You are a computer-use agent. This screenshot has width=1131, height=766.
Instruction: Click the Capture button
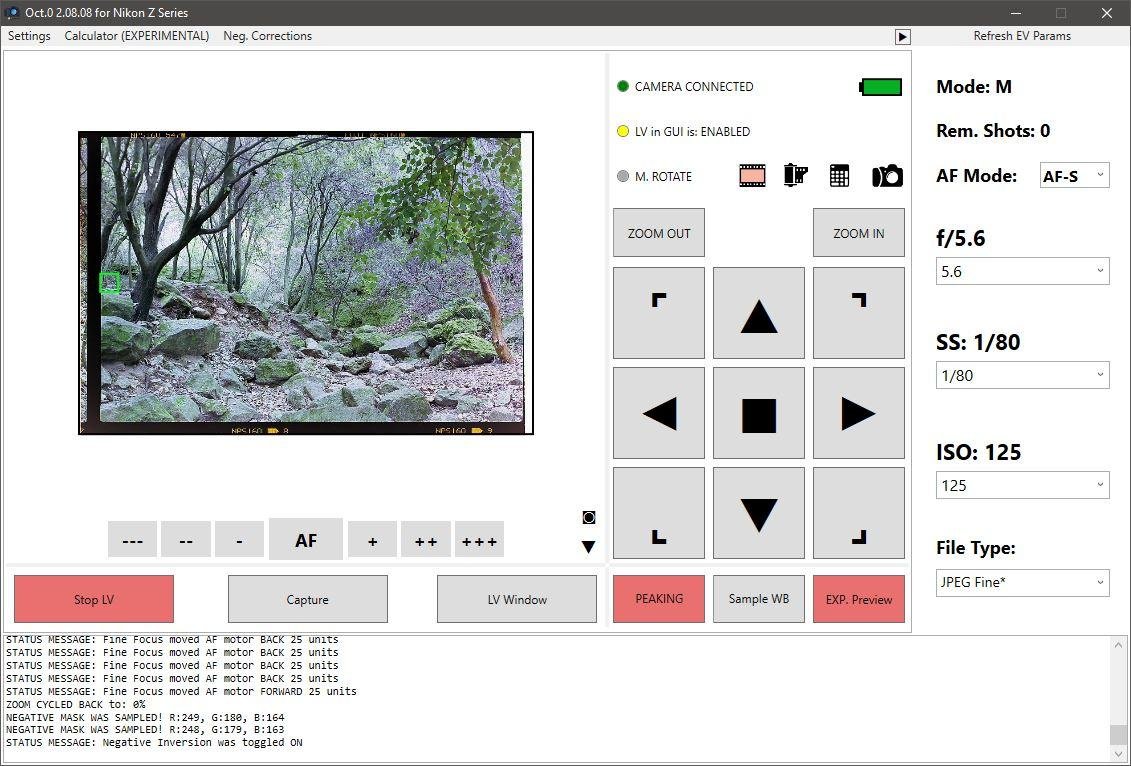pyautogui.click(x=308, y=599)
